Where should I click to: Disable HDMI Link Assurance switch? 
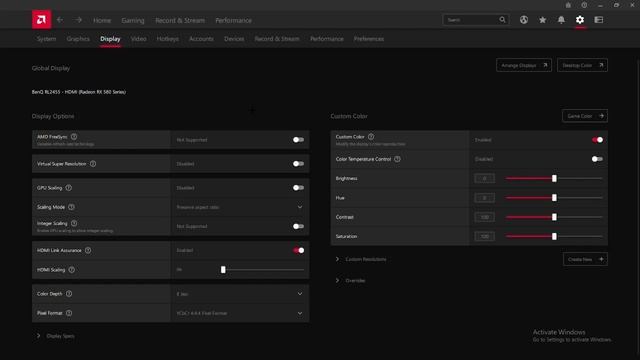point(298,250)
